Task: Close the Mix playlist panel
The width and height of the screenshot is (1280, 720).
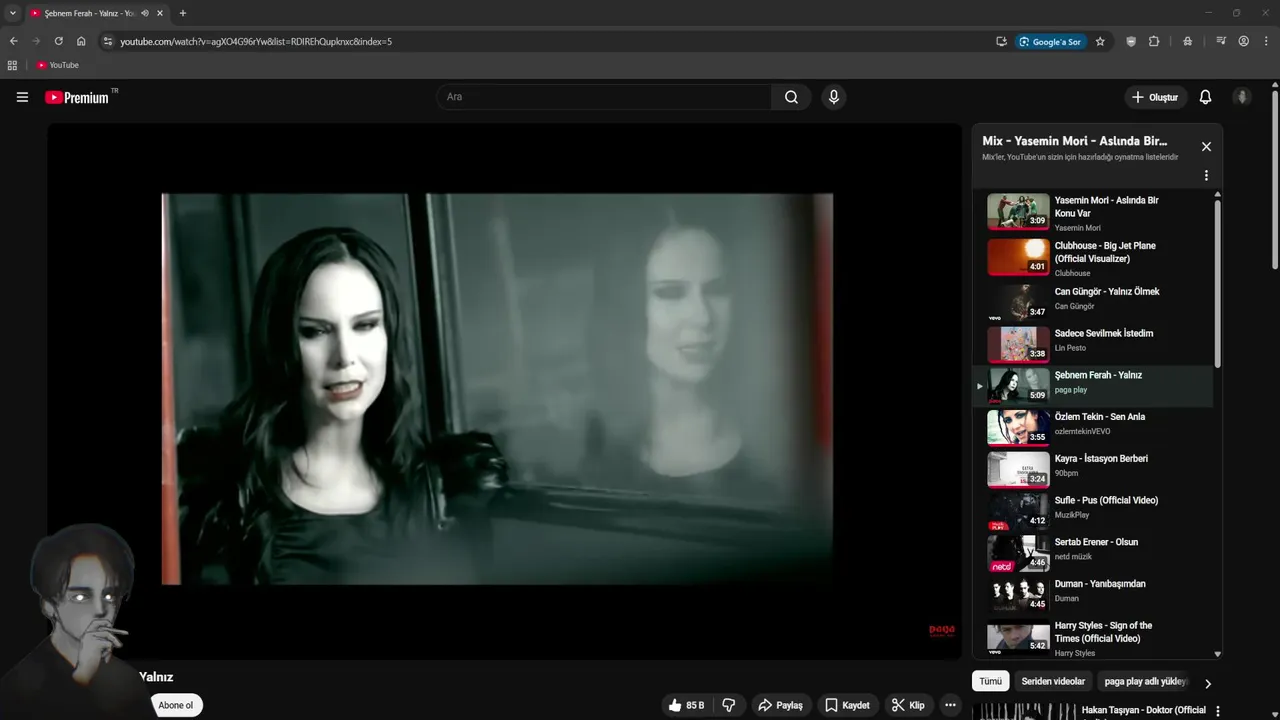Action: [x=1206, y=146]
